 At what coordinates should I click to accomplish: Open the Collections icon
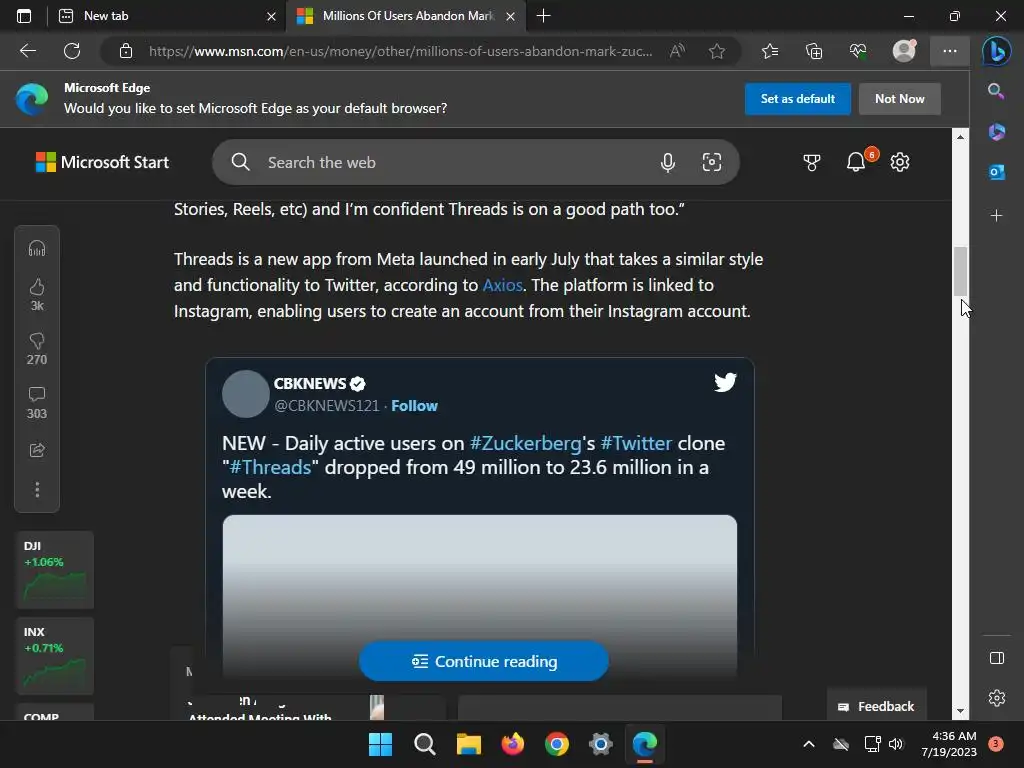[814, 51]
